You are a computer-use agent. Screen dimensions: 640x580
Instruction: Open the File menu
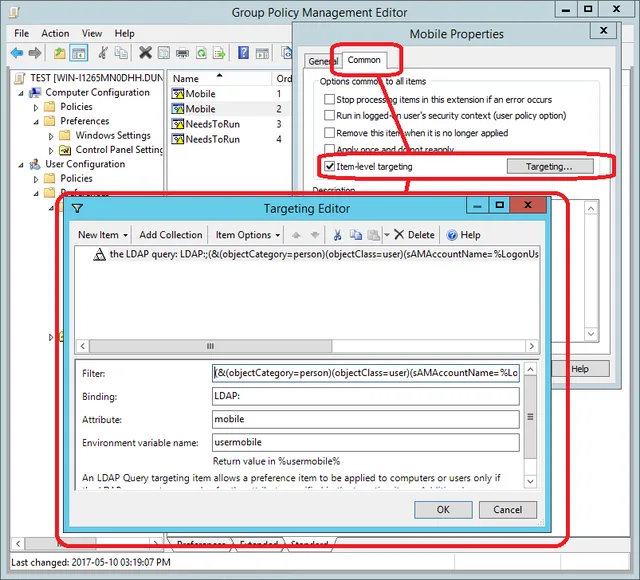point(22,33)
